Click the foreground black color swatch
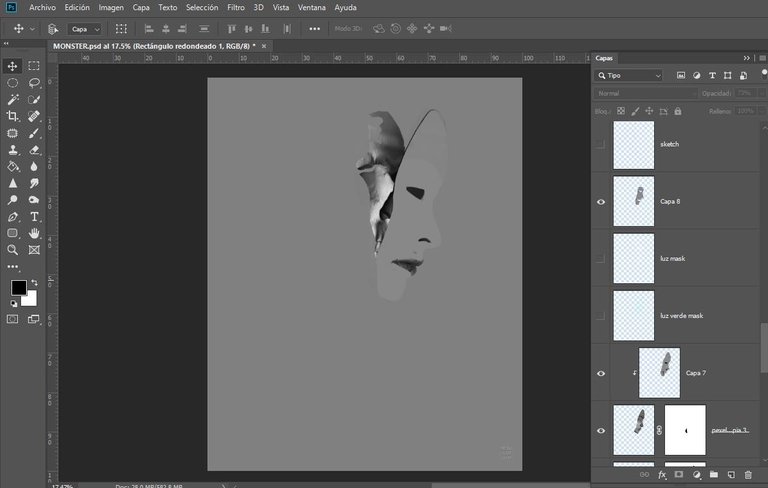 pyautogui.click(x=19, y=288)
